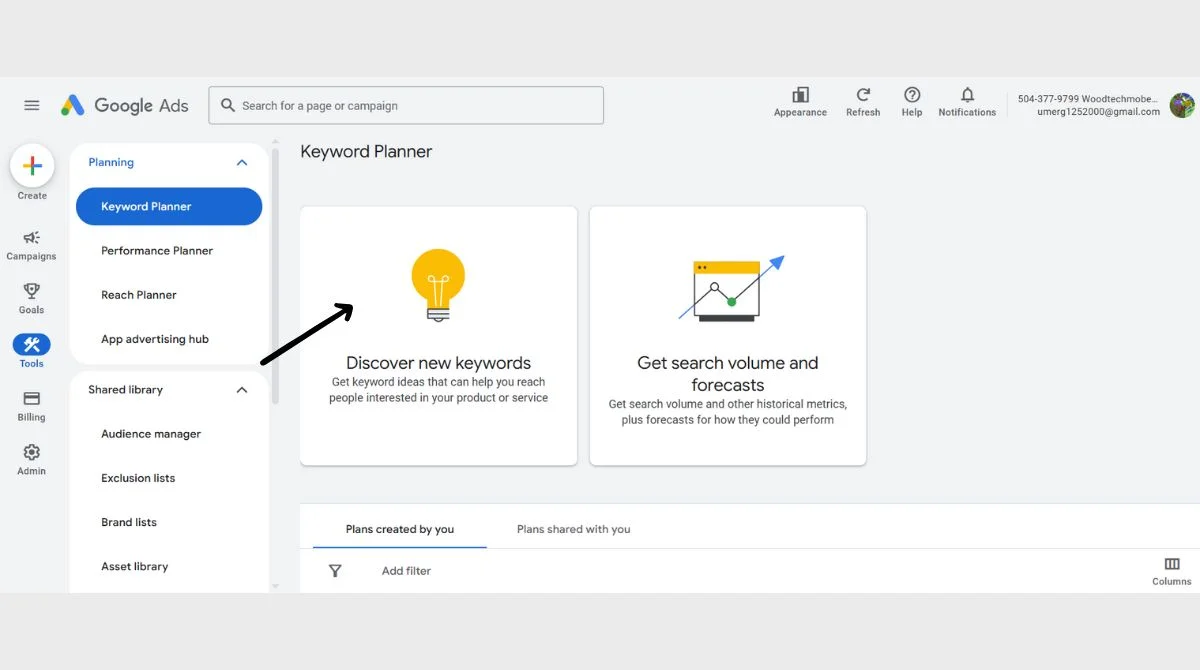The width and height of the screenshot is (1200, 670).
Task: Click the Discover new keywords card title
Action: 438,363
